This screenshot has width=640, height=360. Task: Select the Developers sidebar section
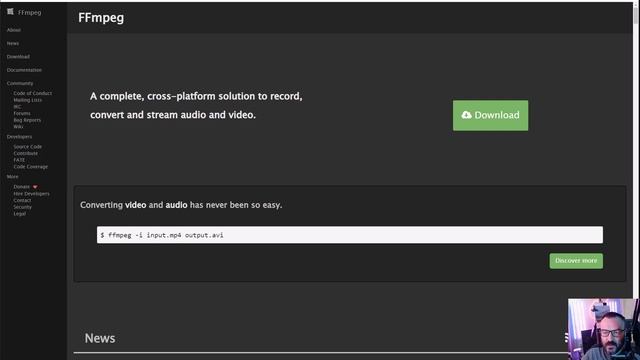coord(19,137)
